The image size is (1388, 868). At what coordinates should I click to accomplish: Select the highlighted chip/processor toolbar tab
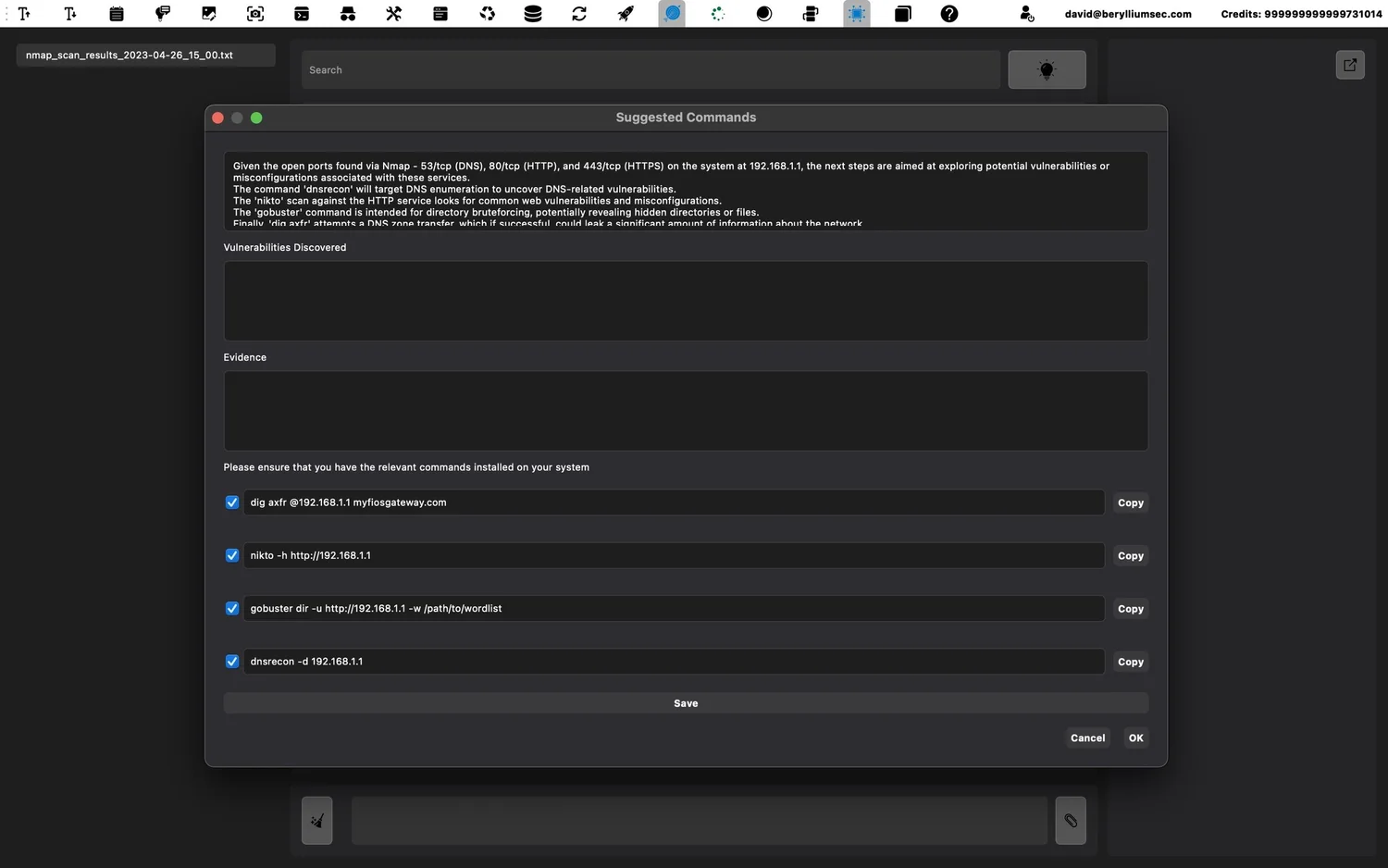click(856, 14)
